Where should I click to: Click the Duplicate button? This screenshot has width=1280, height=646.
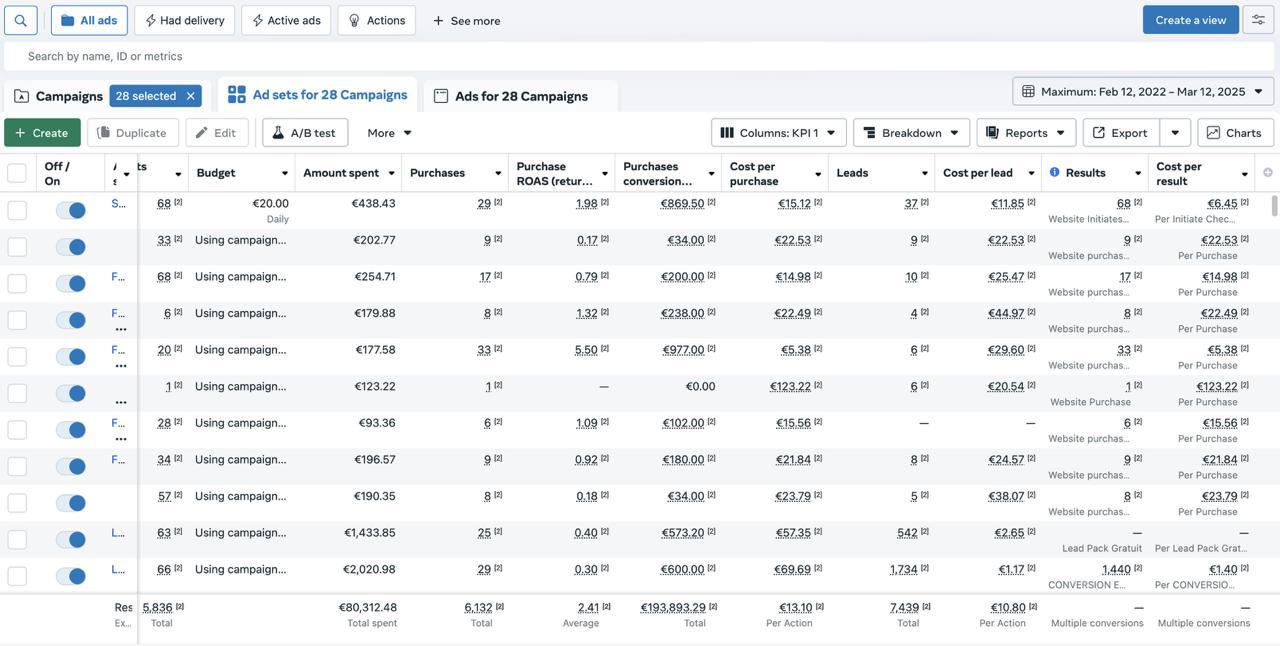(133, 133)
